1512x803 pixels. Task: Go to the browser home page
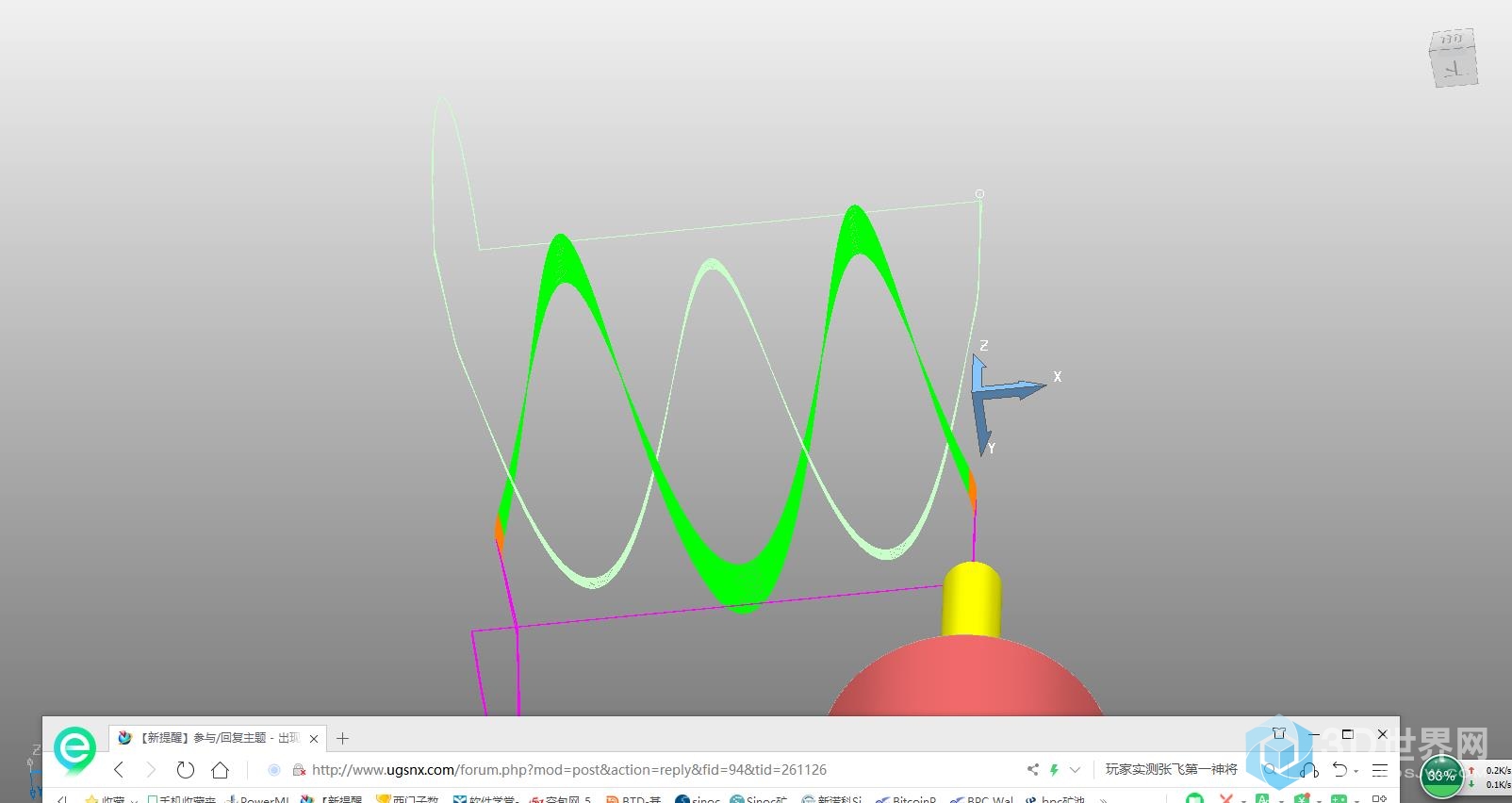click(x=220, y=770)
